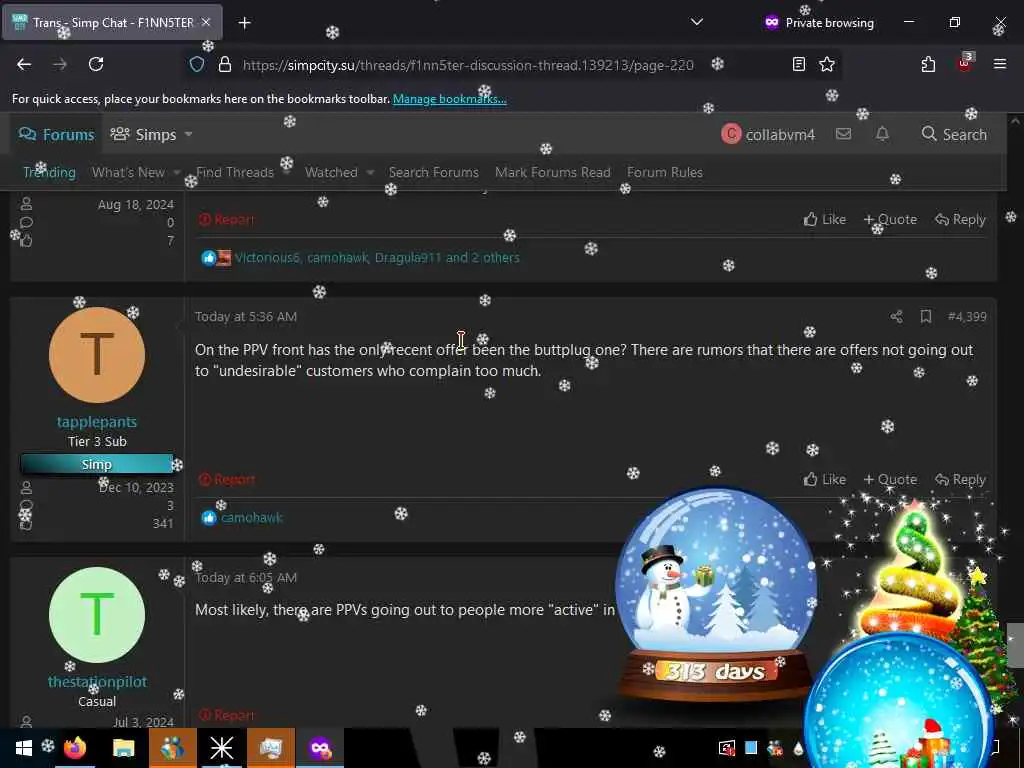Toggle reader view icon in address bar
The height and width of the screenshot is (768, 1024).
[798, 64]
